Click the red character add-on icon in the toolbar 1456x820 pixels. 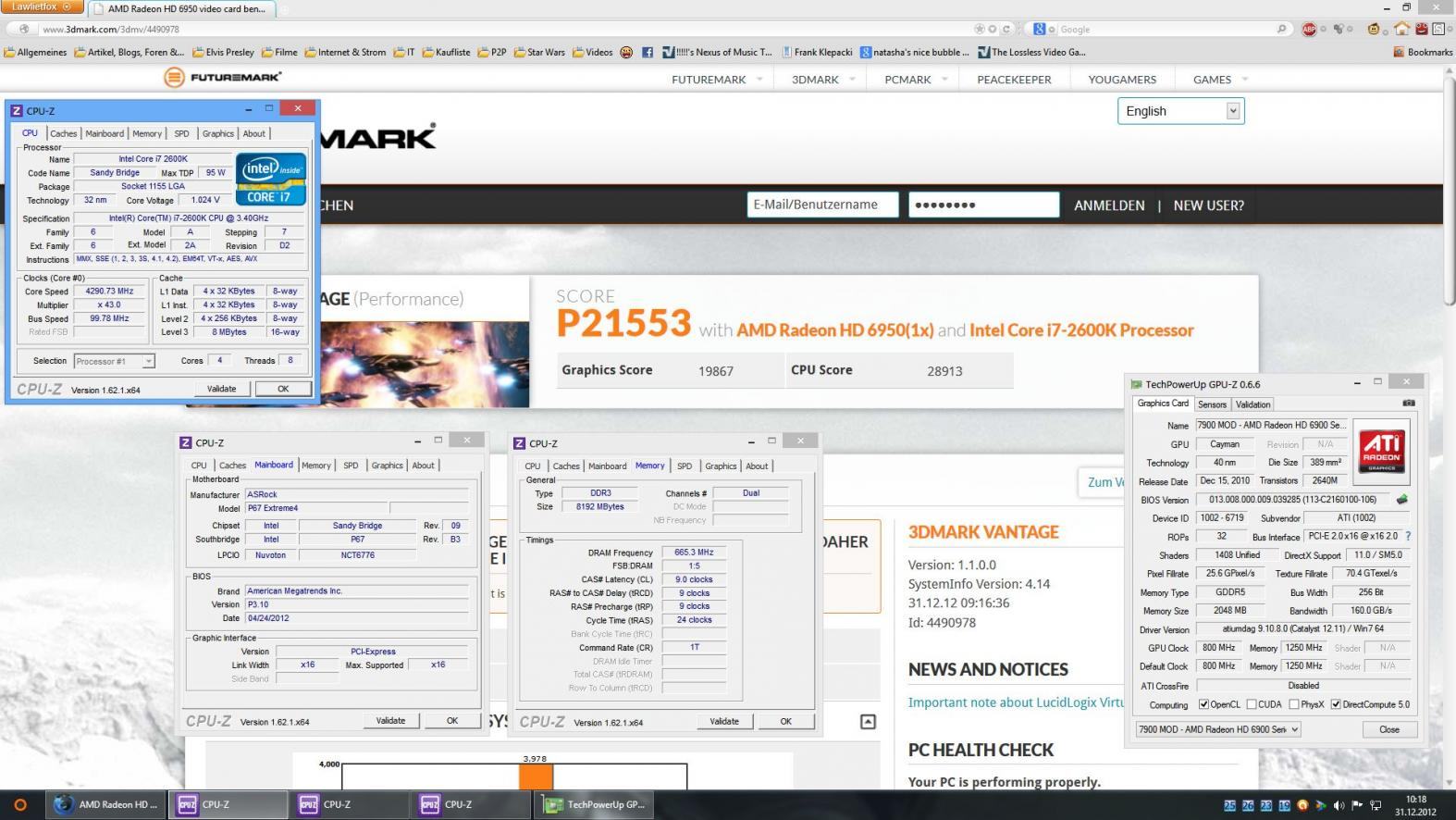pos(1422,29)
